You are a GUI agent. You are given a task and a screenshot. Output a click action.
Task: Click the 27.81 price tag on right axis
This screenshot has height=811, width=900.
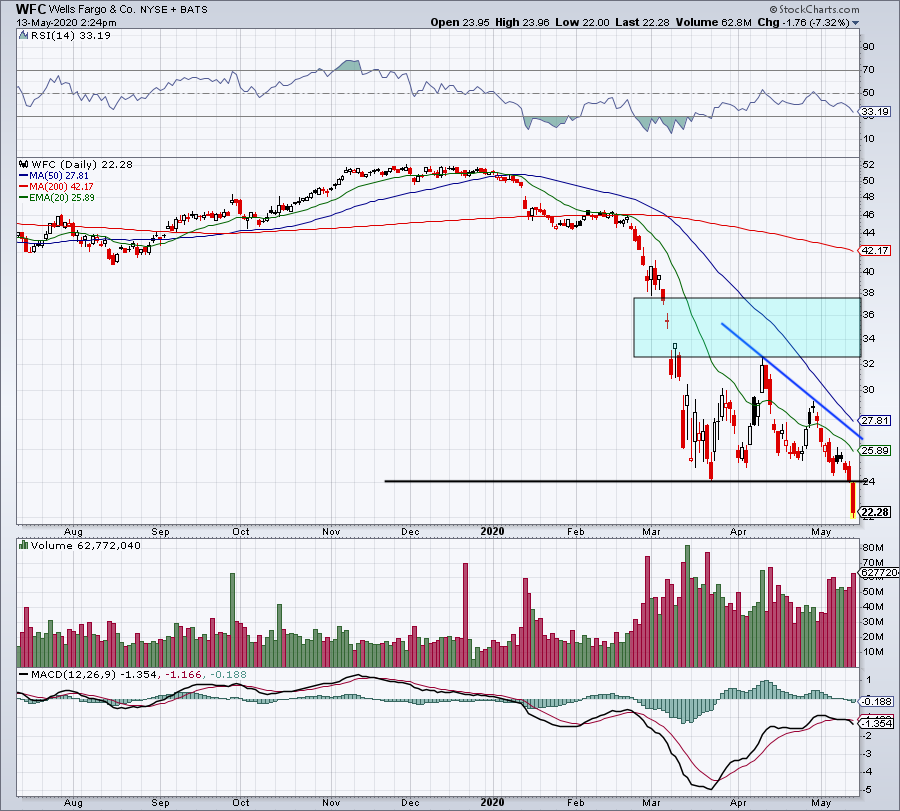(875, 420)
